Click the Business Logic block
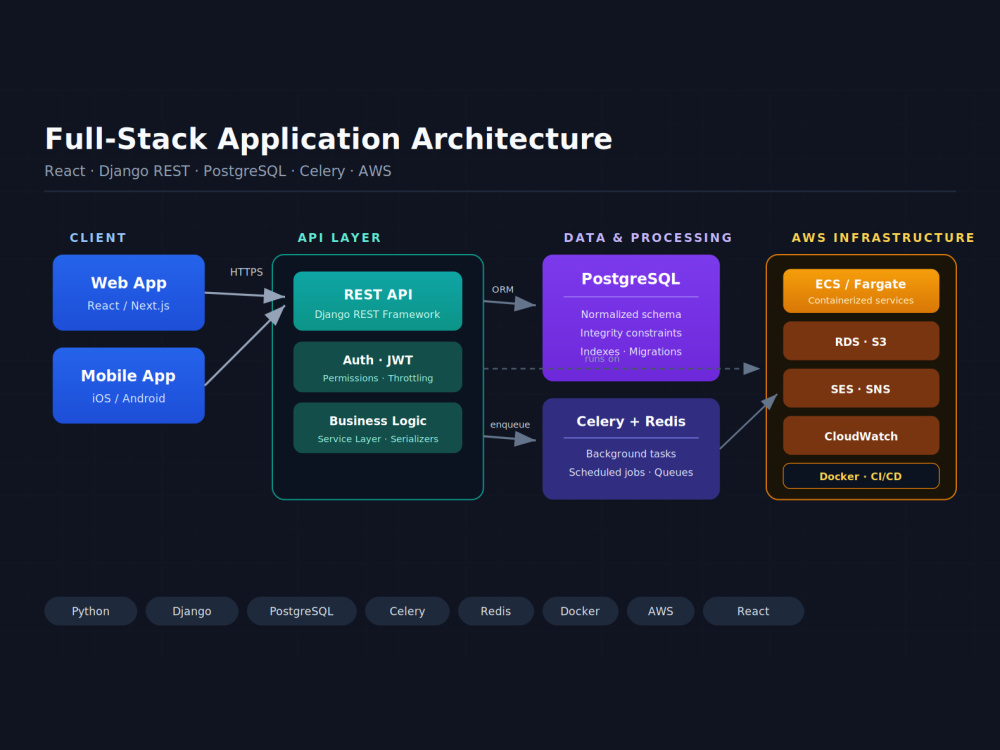The width and height of the screenshot is (1000, 750). click(378, 427)
